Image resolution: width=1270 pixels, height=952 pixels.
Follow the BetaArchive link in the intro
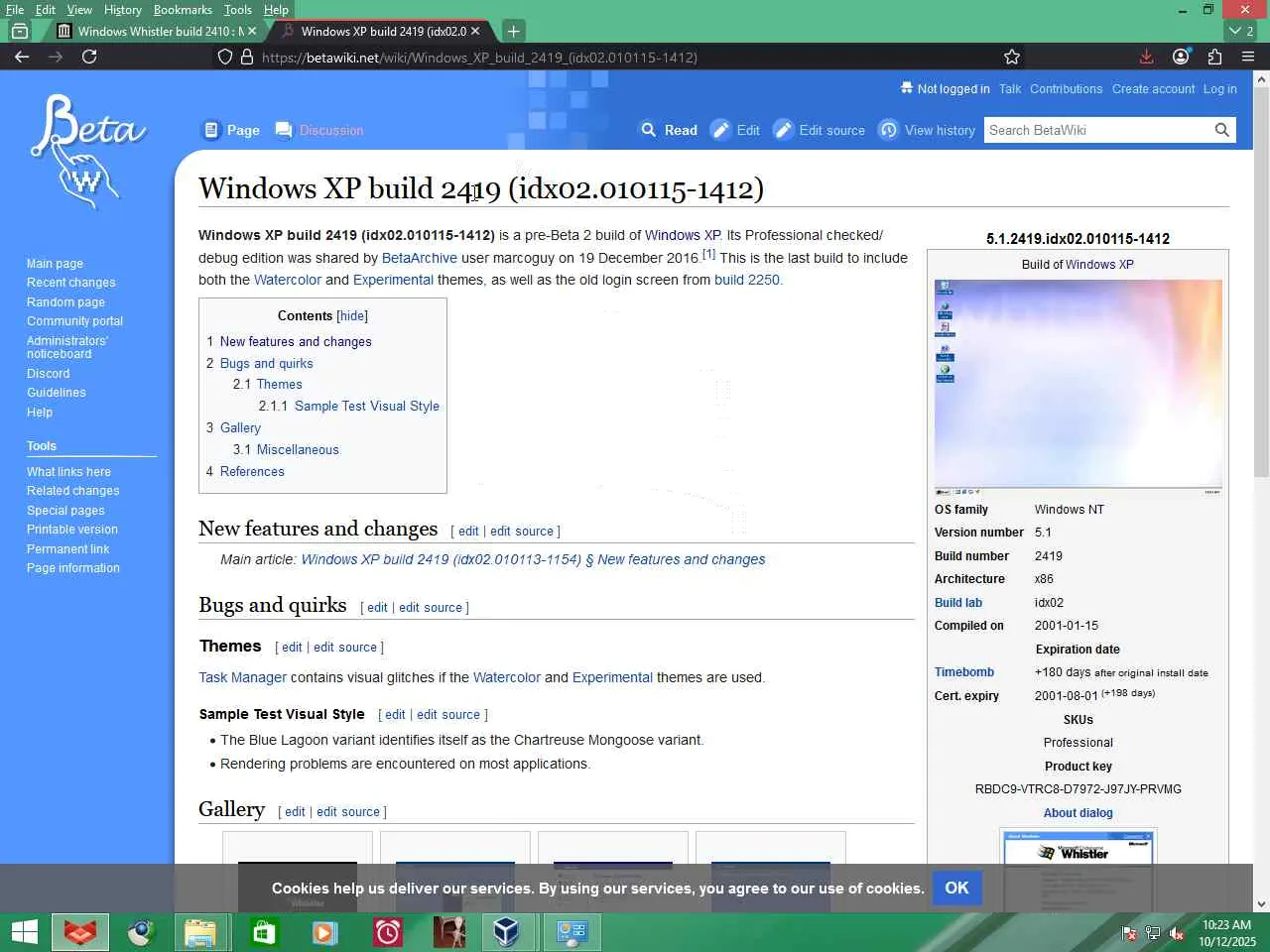coord(420,258)
